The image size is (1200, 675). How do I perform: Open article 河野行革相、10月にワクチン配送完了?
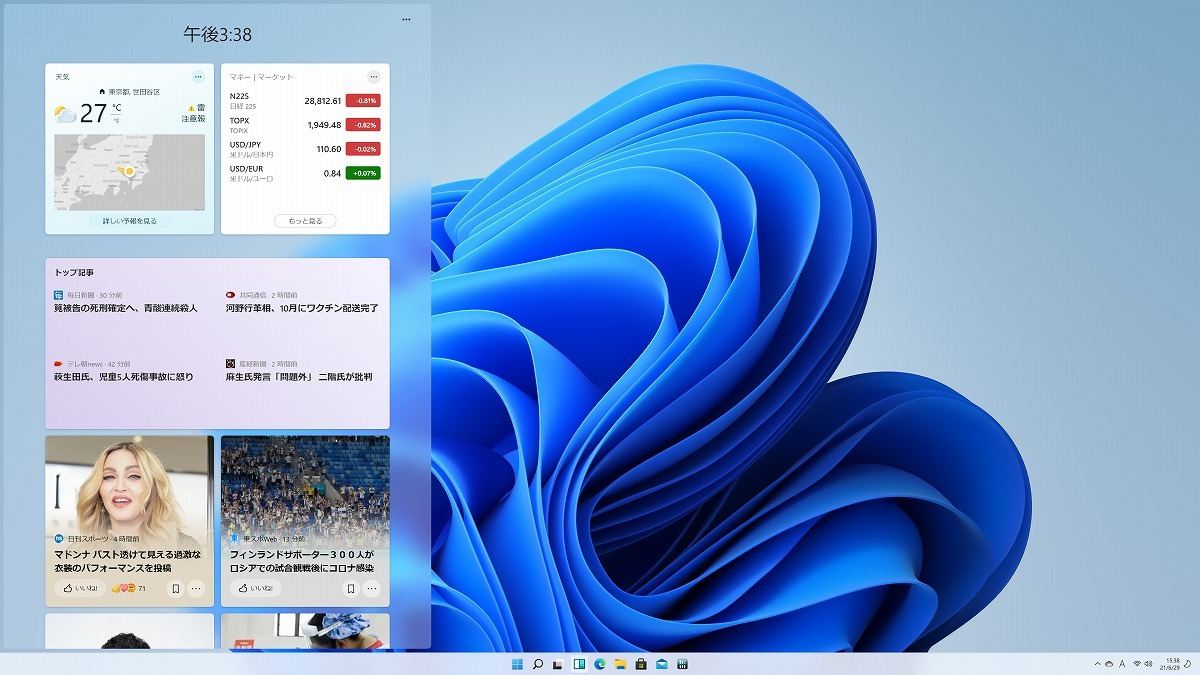(x=302, y=308)
